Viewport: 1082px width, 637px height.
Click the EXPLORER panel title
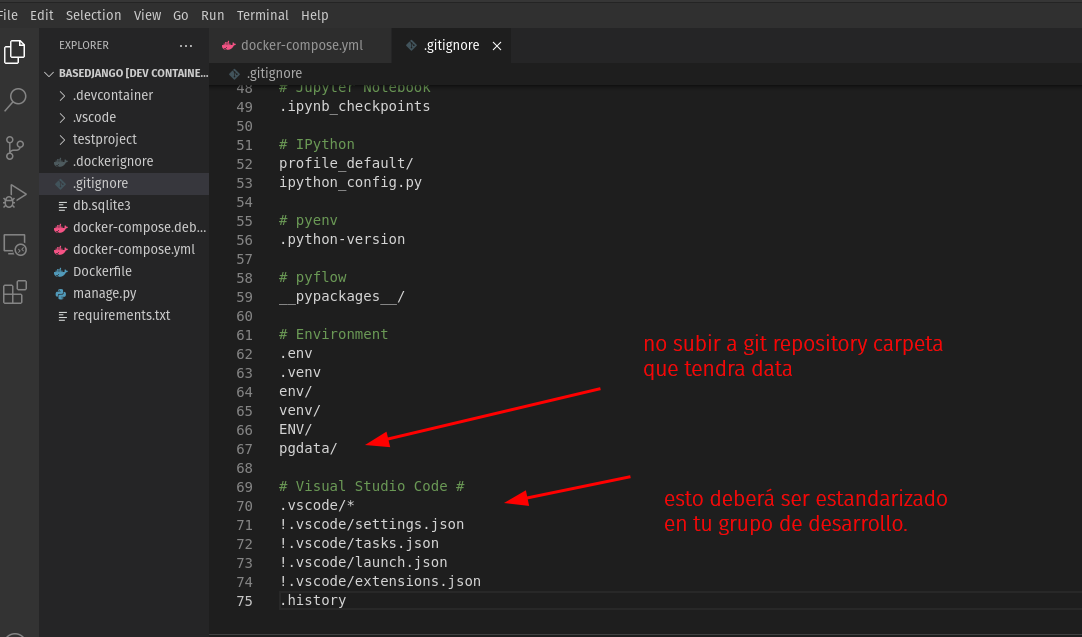coord(83,46)
